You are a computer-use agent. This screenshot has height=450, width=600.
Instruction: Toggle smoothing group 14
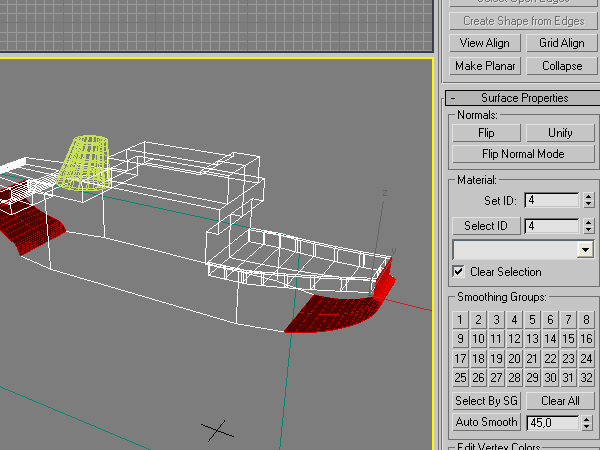point(550,339)
